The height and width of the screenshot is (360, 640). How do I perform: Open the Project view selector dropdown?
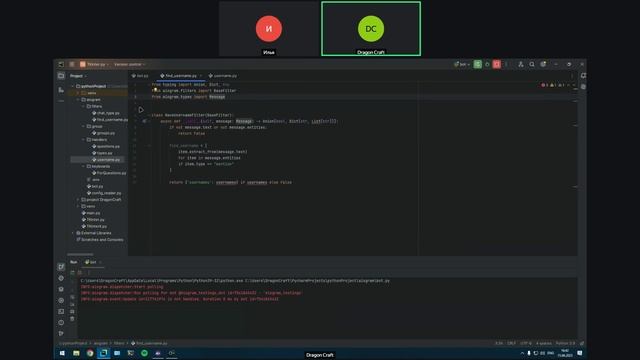coord(78,76)
